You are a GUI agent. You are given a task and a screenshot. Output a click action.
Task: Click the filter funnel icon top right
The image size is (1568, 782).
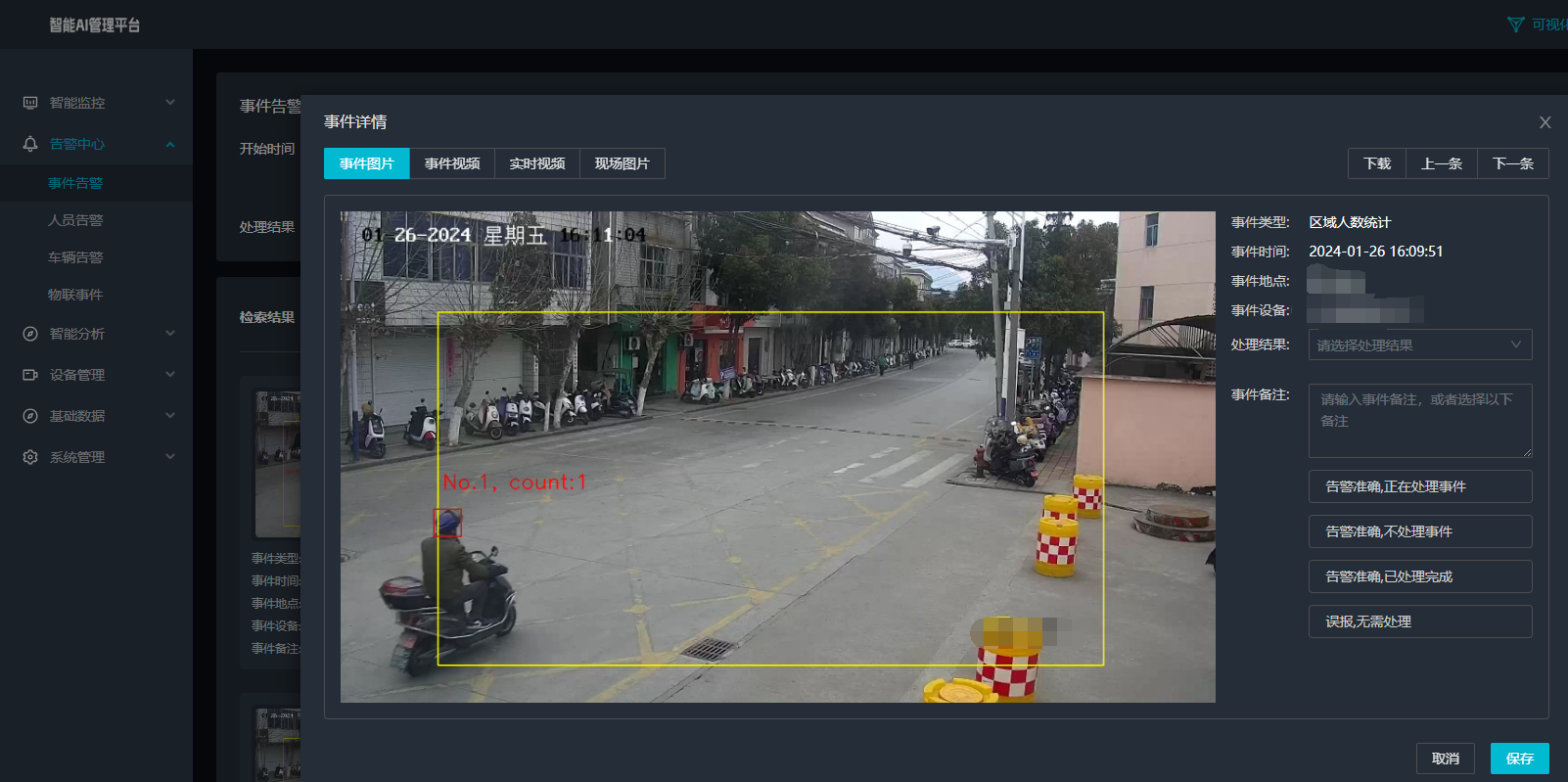click(1516, 24)
